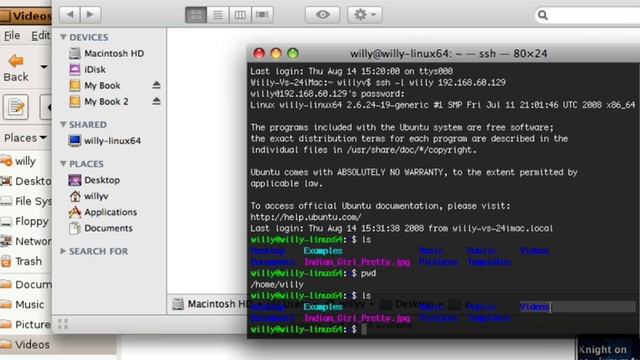Switch Finder to icon view
The width and height of the screenshot is (640, 360).
(x=196, y=15)
